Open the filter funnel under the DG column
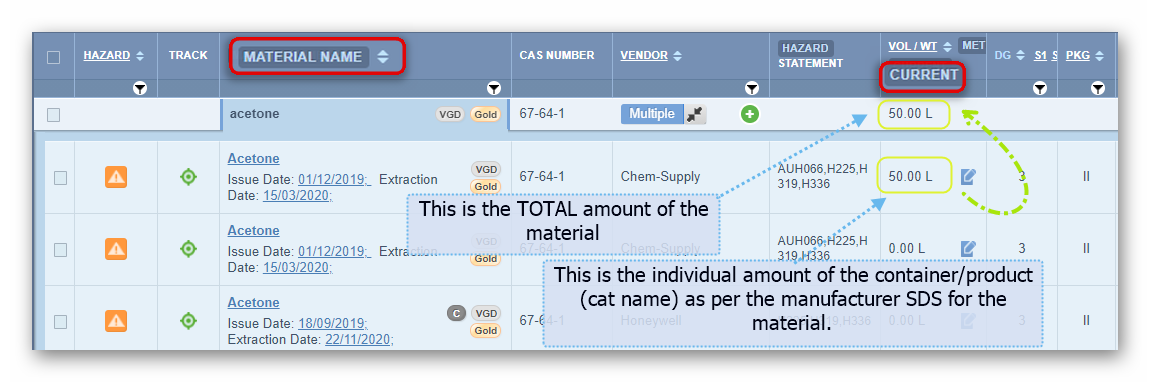Viewport: 1150px width, 382px height. pos(1039,89)
